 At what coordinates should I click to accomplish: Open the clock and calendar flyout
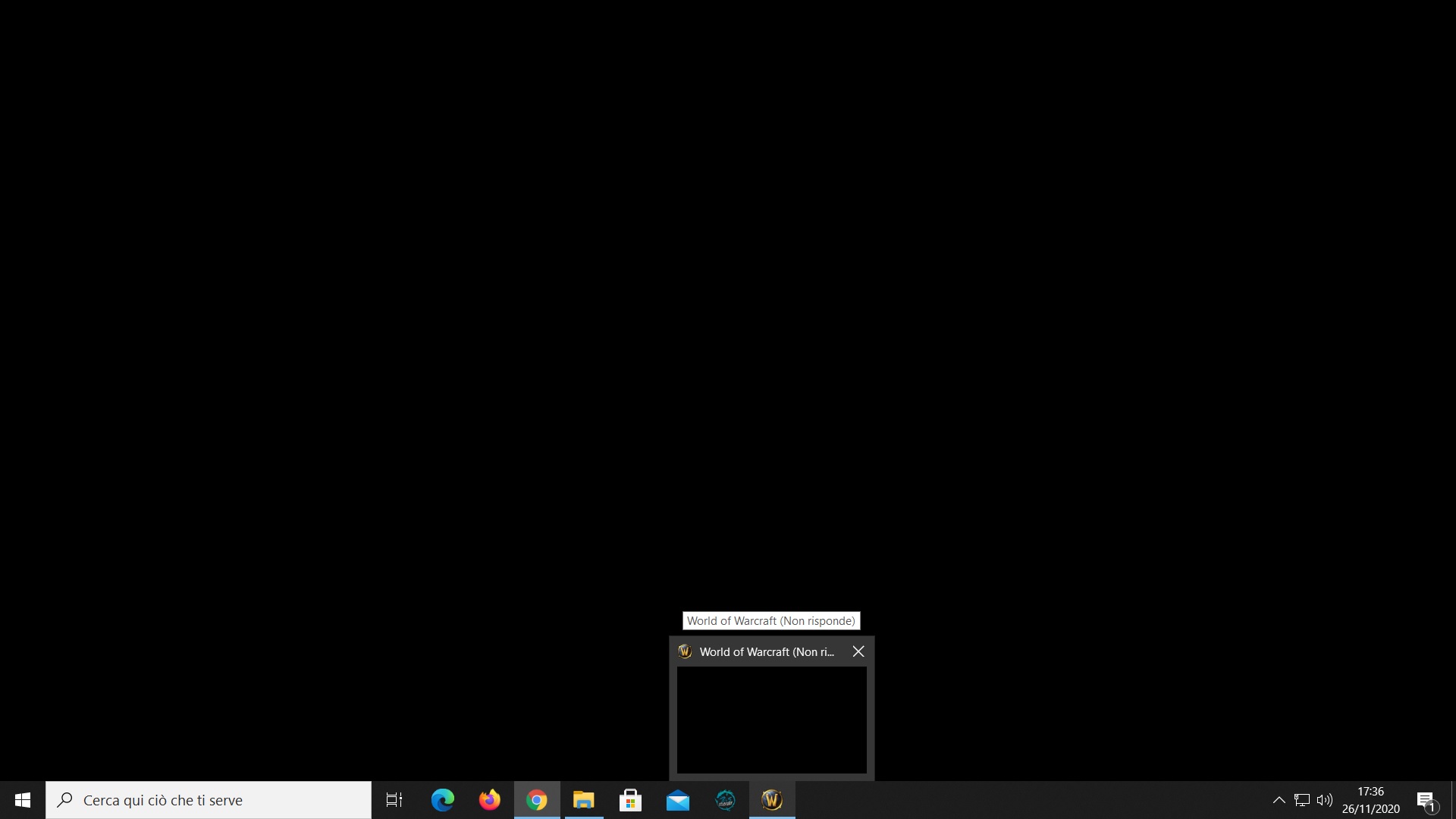click(x=1370, y=800)
